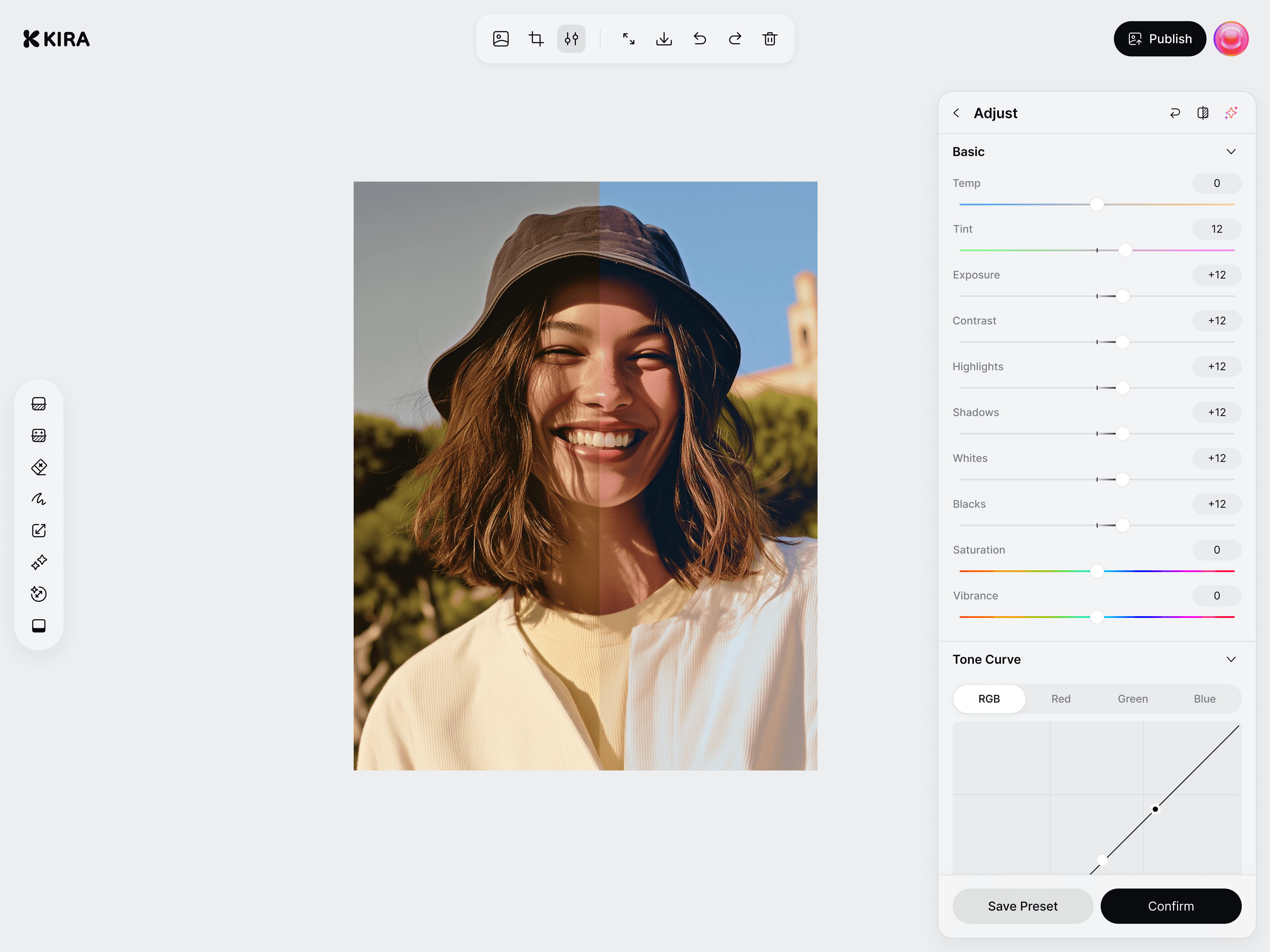
Task: Select the Red tone curve channel
Action: point(1060,698)
